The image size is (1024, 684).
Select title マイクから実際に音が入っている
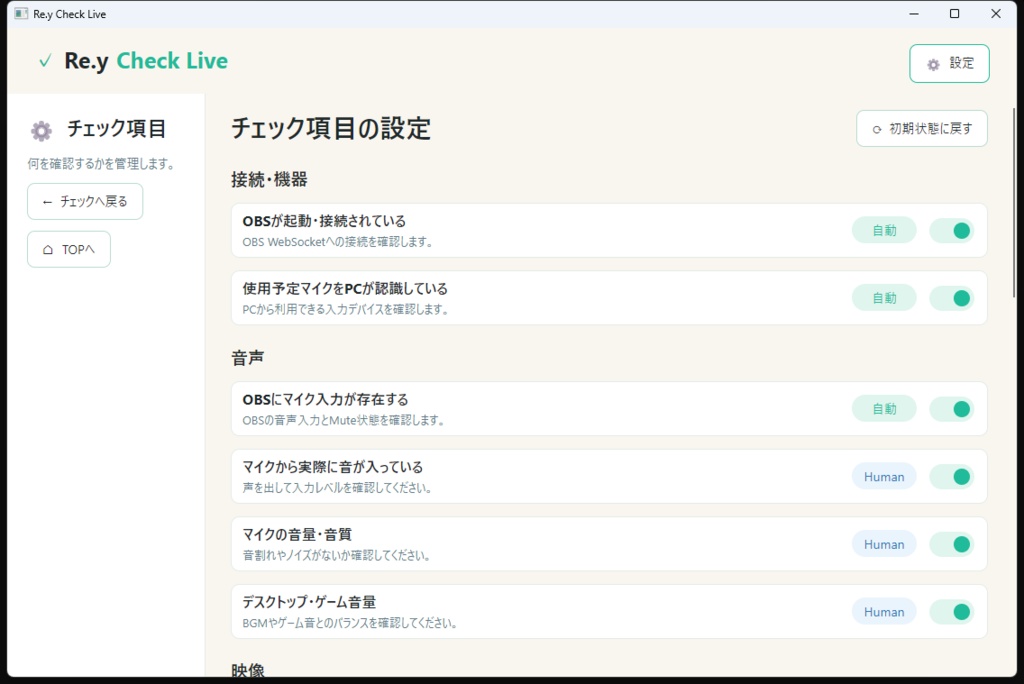point(332,467)
